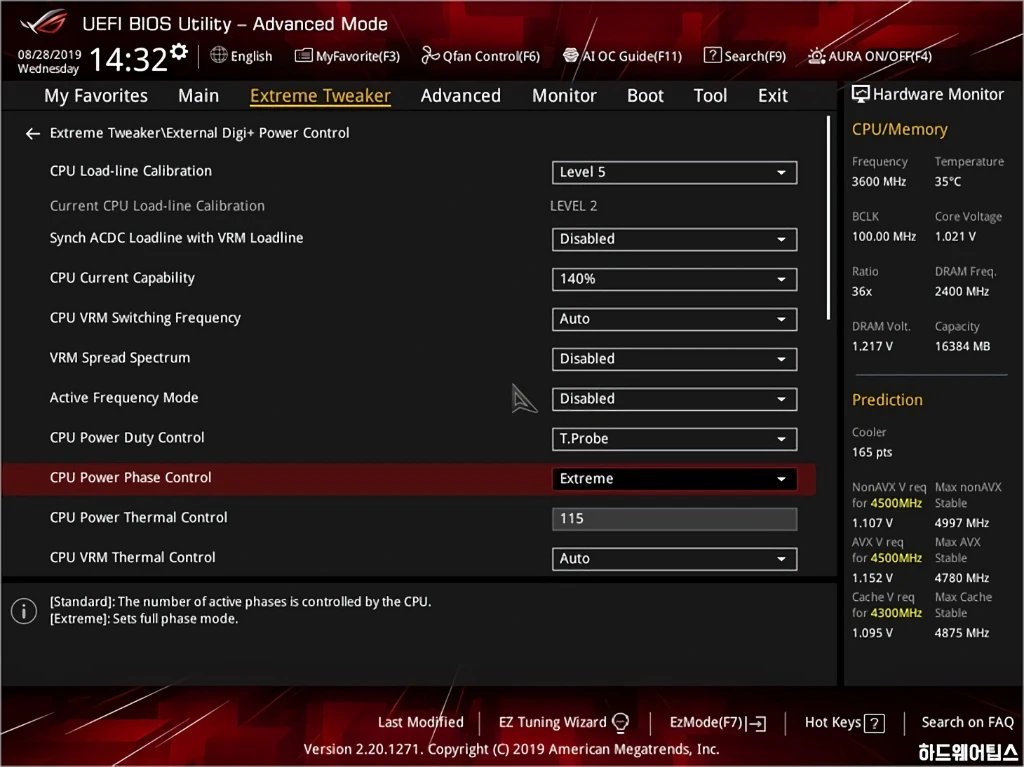Viewport: 1024px width, 767px height.
Task: Click AI OC Guide(F11) label
Action: click(632, 56)
